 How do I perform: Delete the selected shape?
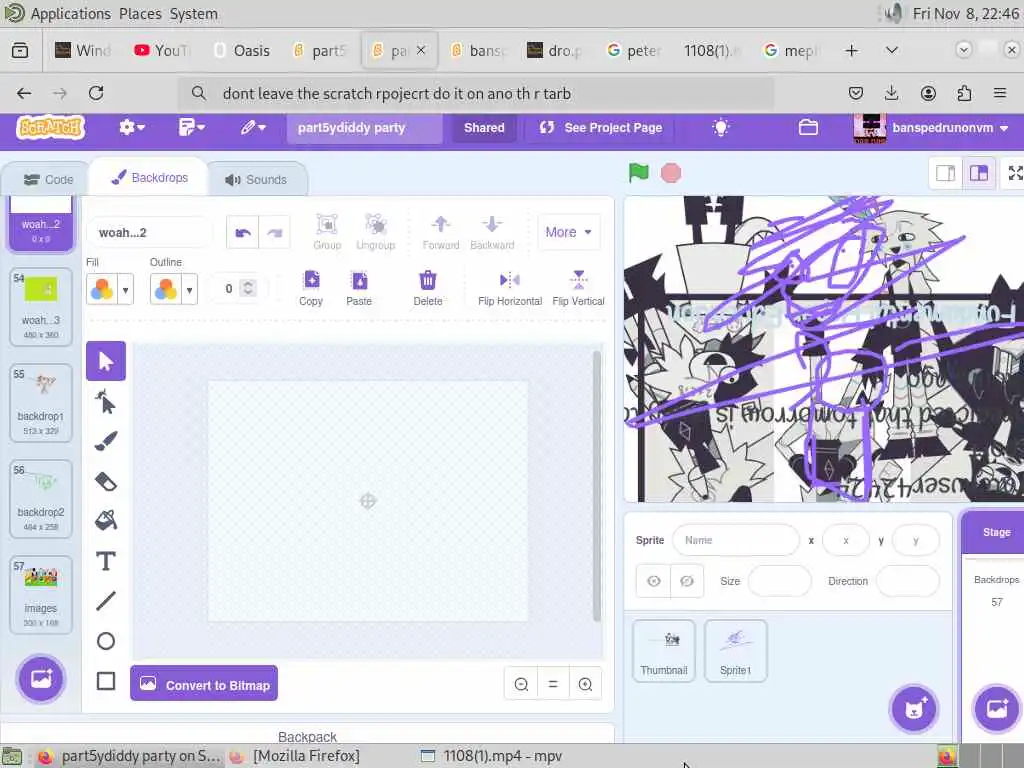click(428, 288)
